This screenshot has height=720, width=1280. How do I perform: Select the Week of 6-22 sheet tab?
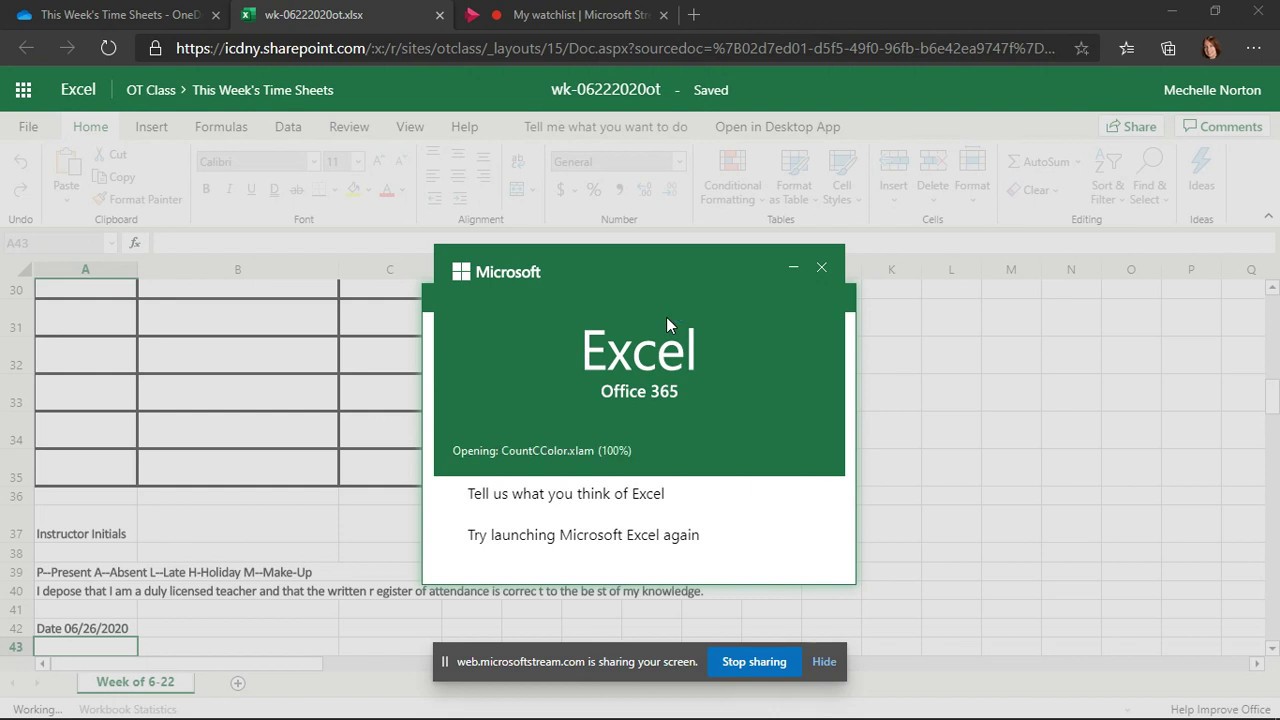[x=135, y=682]
